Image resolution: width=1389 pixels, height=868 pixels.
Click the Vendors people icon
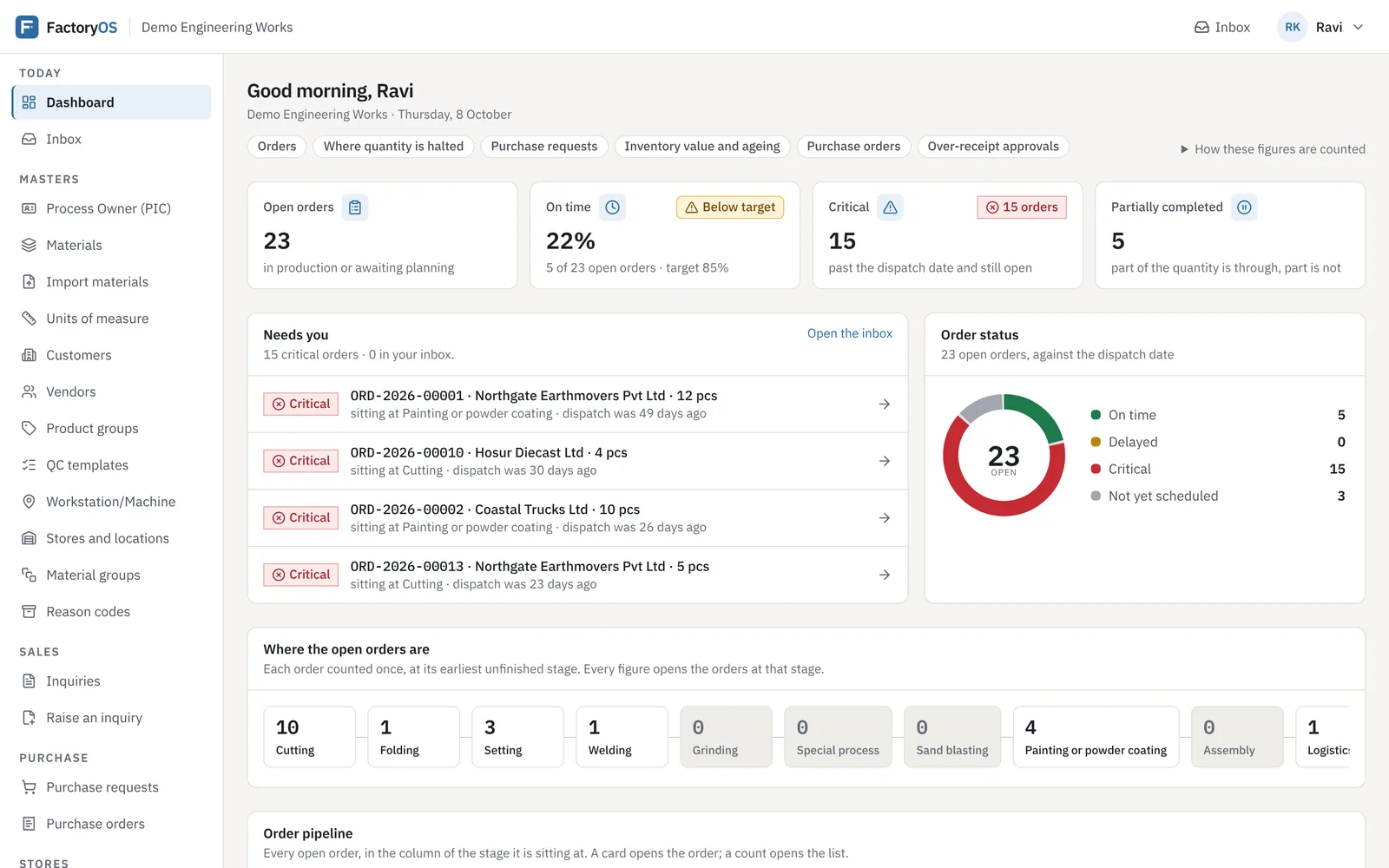point(29,391)
